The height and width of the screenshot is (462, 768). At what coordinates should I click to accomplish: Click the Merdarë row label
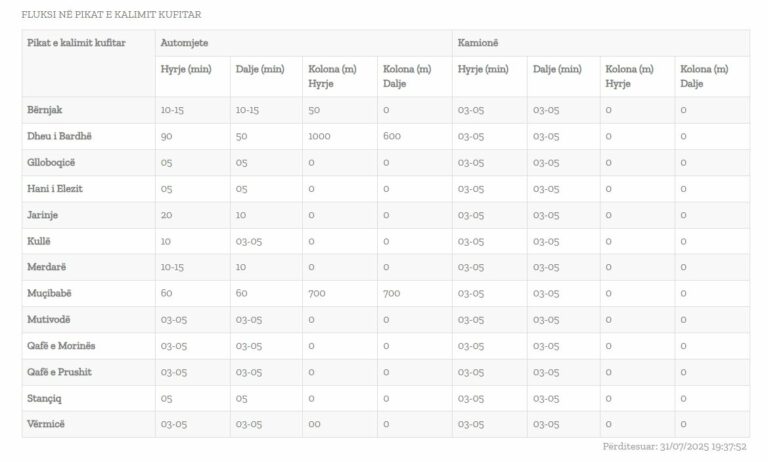(x=47, y=267)
